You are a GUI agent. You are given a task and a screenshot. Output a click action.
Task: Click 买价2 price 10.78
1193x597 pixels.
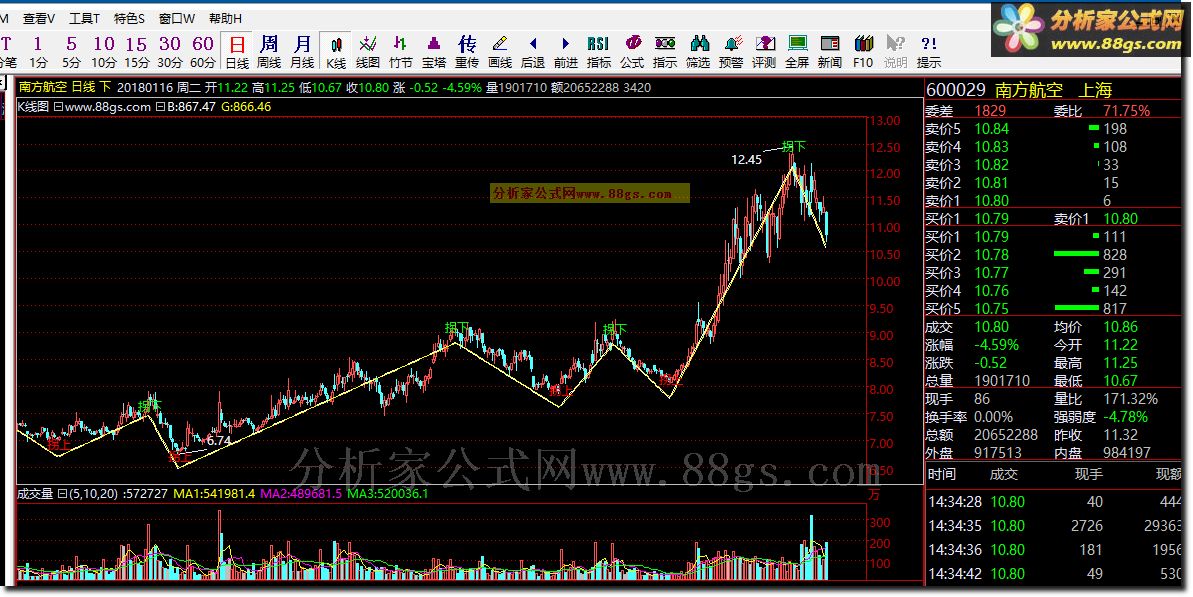(x=991, y=255)
